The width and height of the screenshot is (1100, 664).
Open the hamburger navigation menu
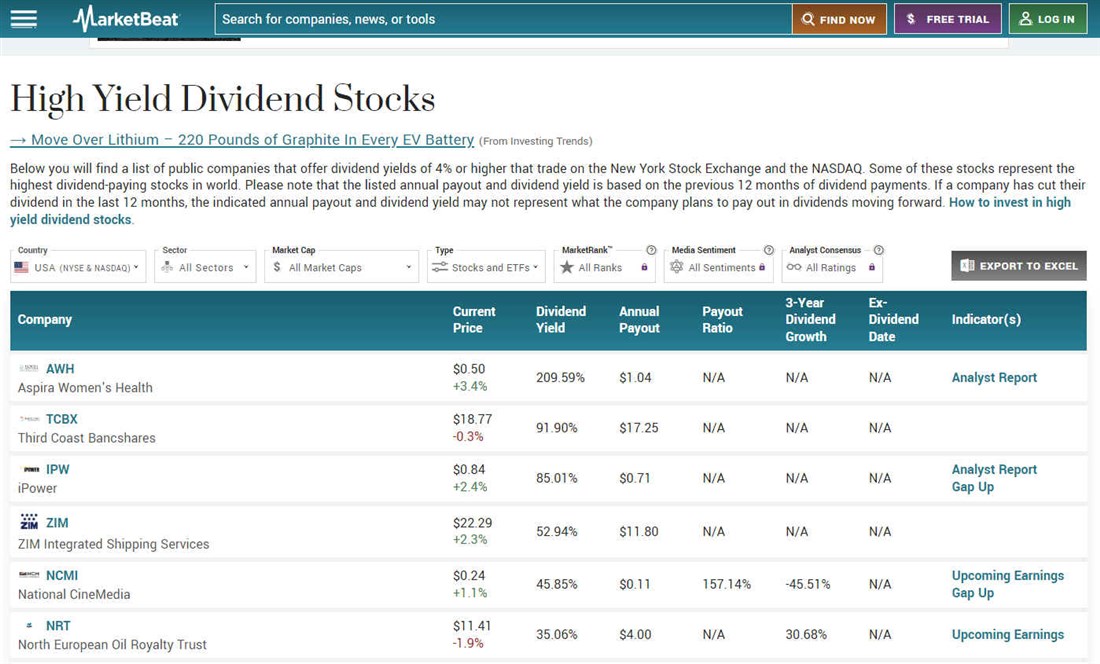pyautogui.click(x=23, y=19)
